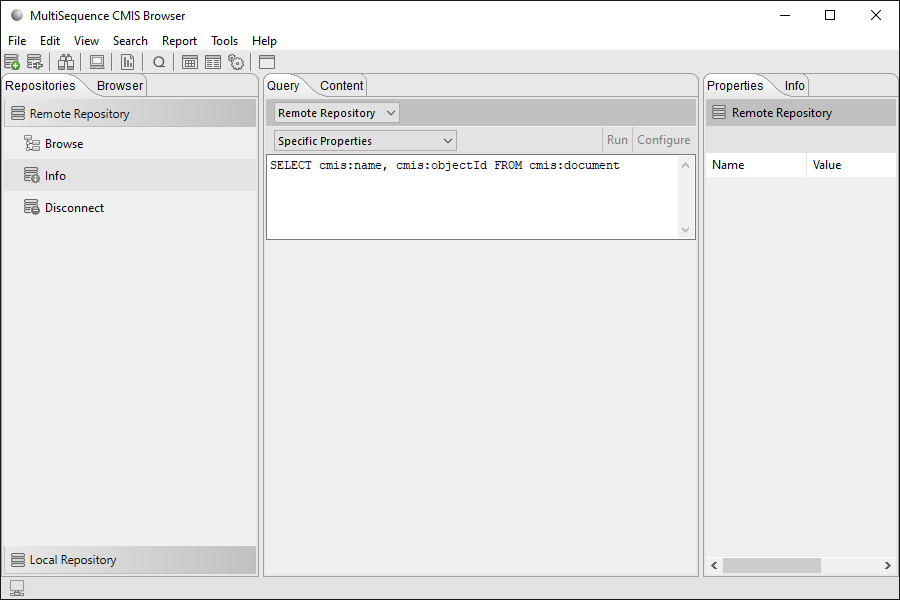Click the Disconnect repository icon

pyautogui.click(x=32, y=207)
